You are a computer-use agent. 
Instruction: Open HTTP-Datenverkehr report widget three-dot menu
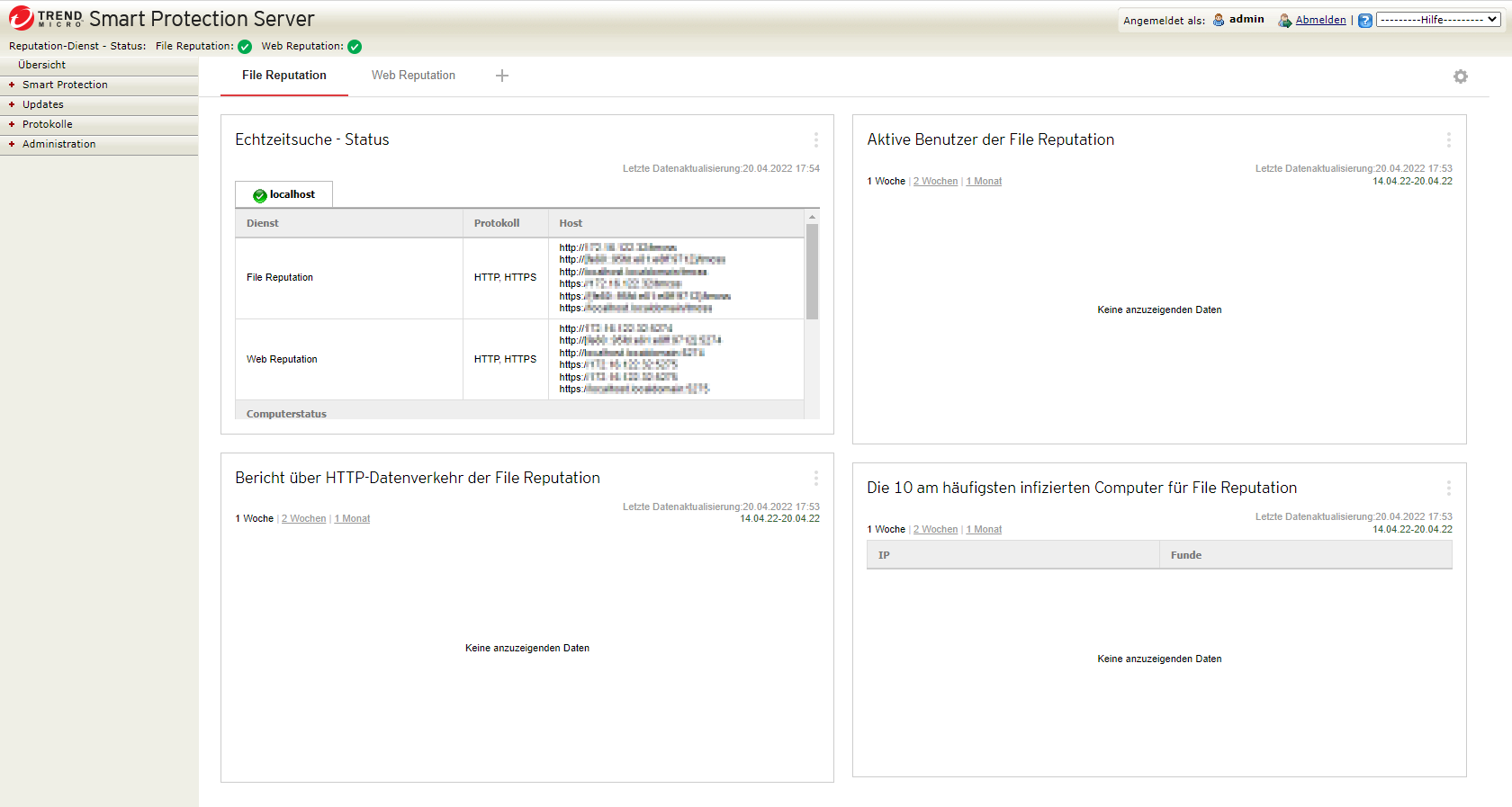coord(815,478)
